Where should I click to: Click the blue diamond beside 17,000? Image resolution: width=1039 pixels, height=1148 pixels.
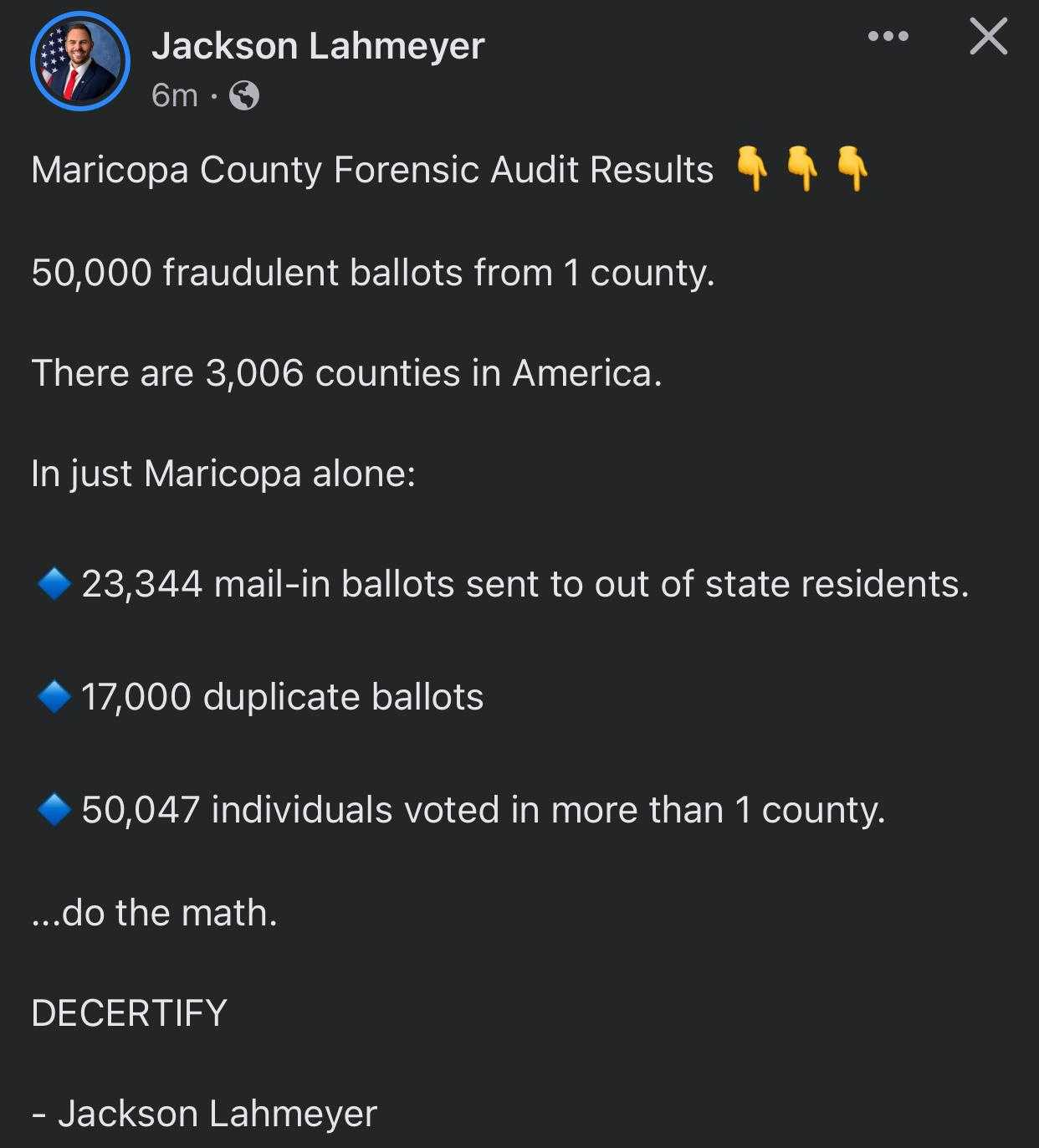[54, 696]
